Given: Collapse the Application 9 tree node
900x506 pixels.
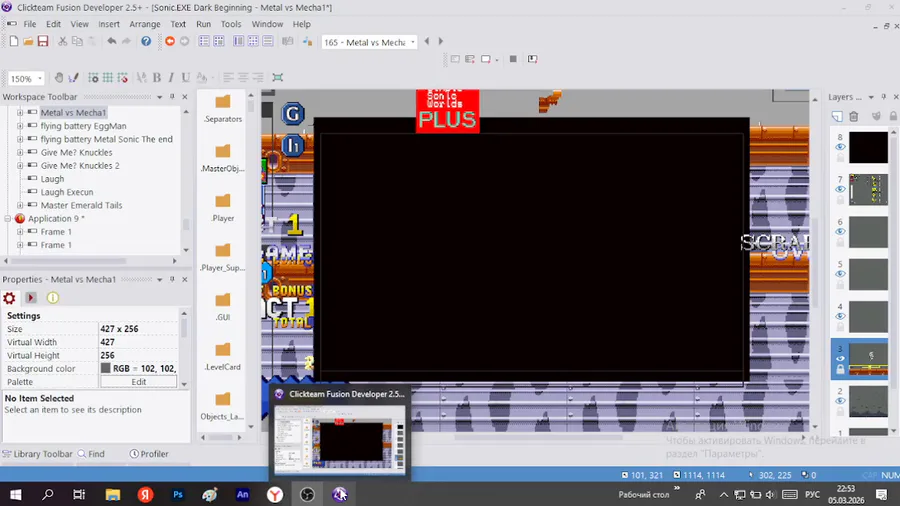Looking at the screenshot, I should point(7,219).
